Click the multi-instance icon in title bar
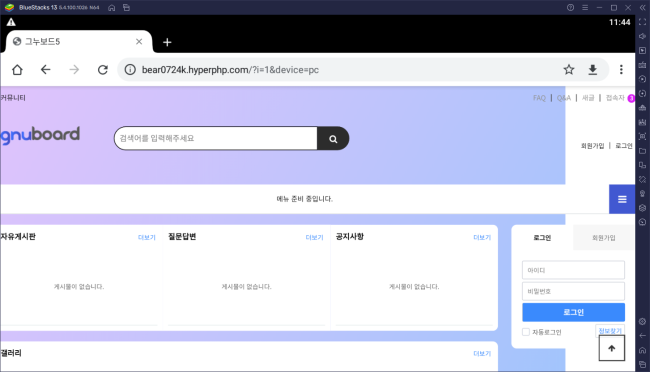This screenshot has height=372, width=650. click(126, 7)
